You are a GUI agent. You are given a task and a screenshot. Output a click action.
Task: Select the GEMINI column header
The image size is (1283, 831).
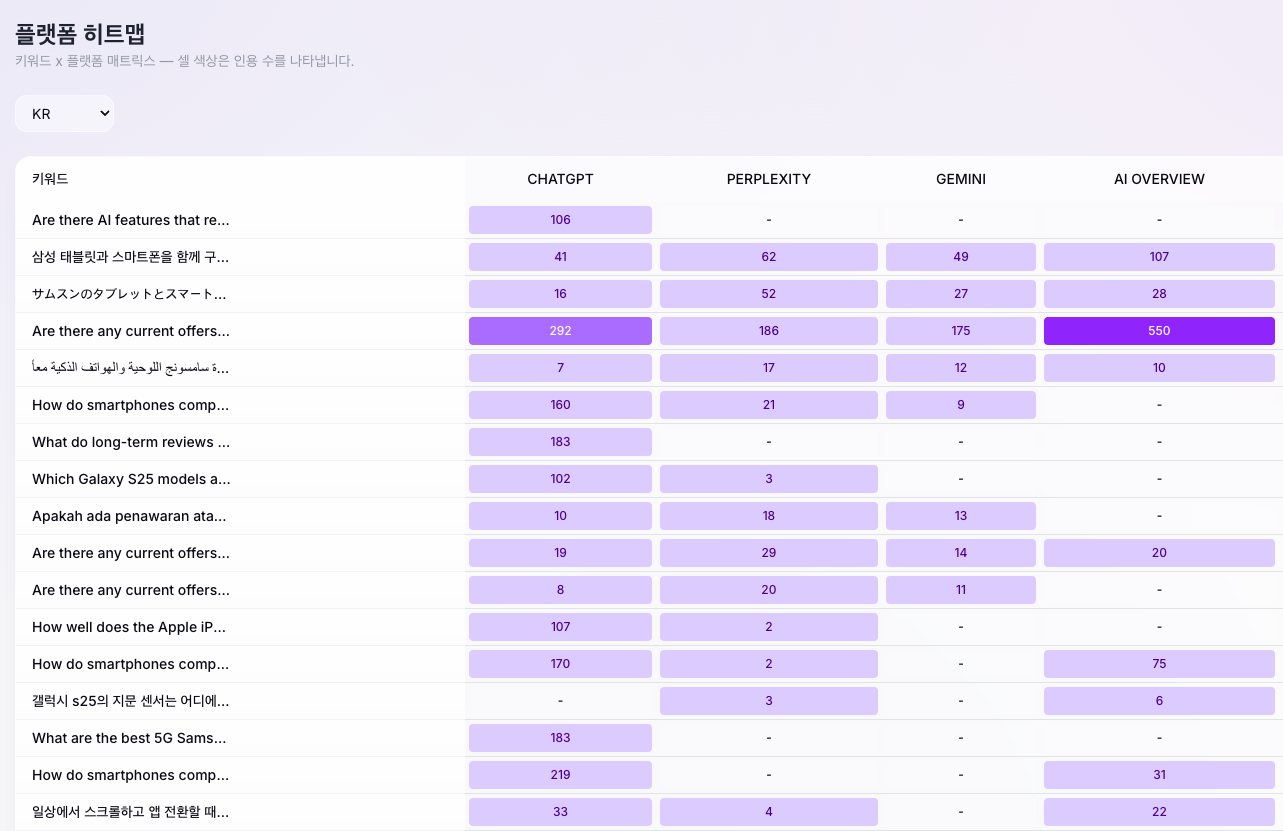(x=960, y=179)
